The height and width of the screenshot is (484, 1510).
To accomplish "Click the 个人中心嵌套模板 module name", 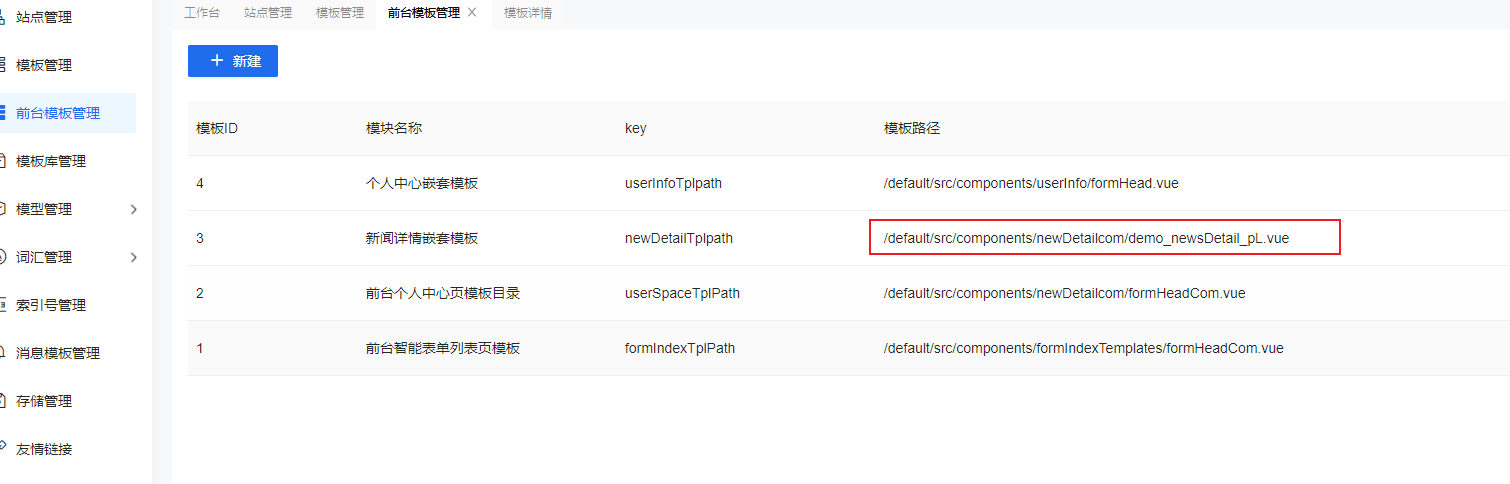I will [x=422, y=183].
